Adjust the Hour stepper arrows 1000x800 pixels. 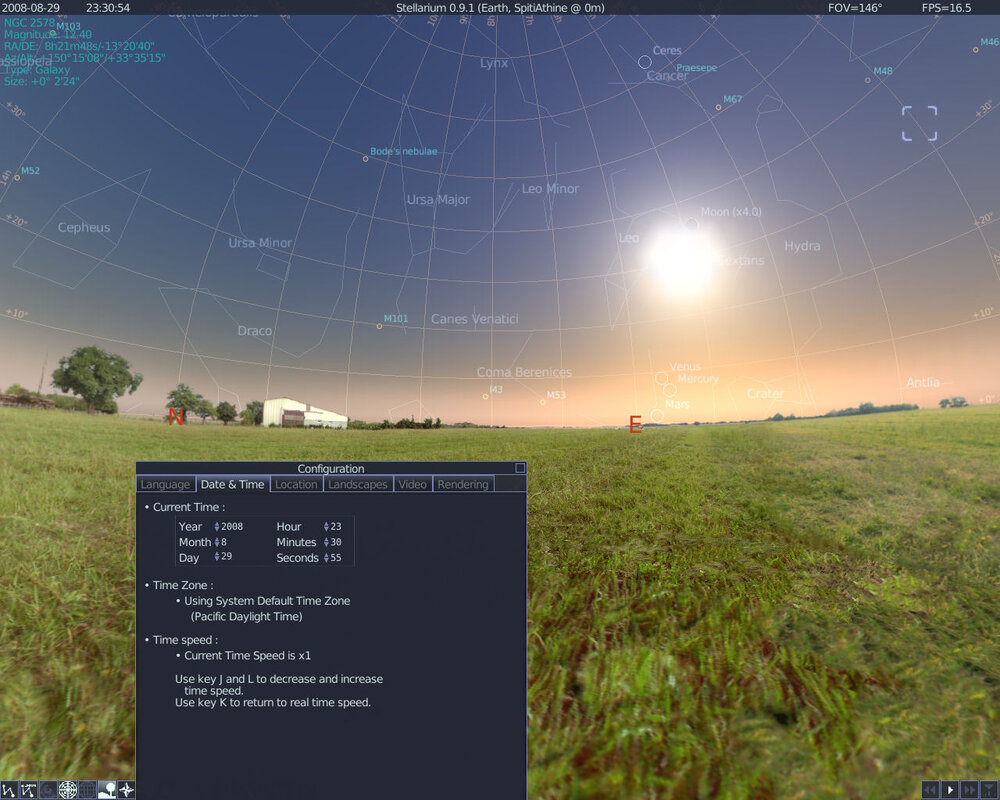click(326, 526)
